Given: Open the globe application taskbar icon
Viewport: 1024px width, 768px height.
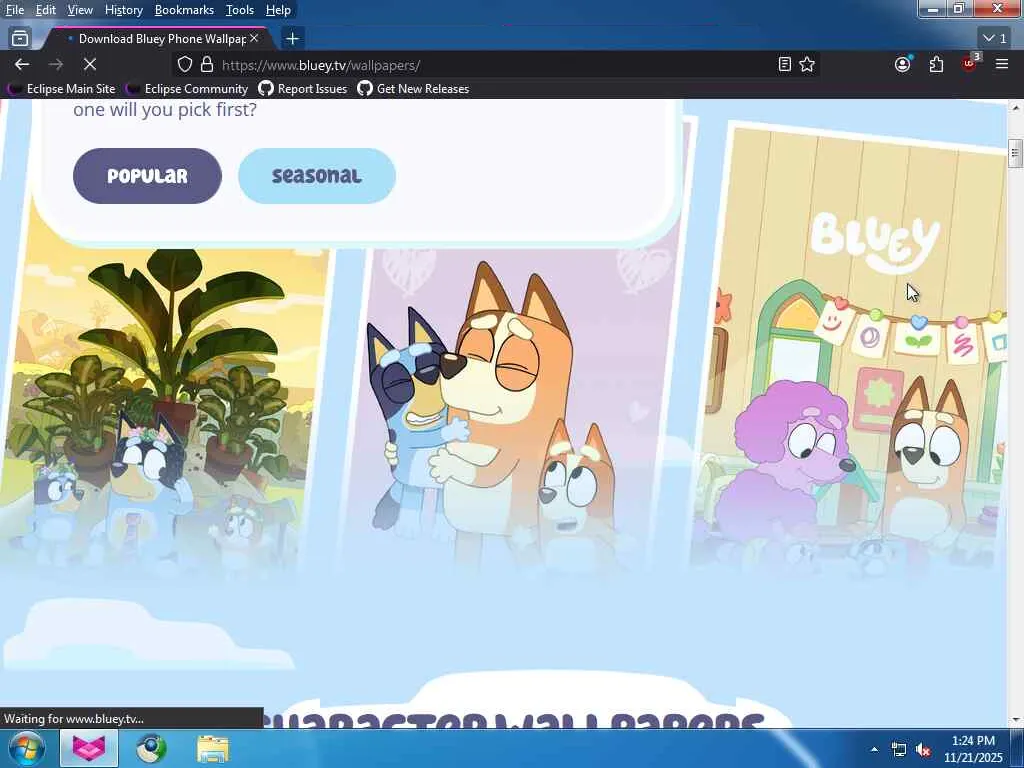Looking at the screenshot, I should pyautogui.click(x=151, y=748).
